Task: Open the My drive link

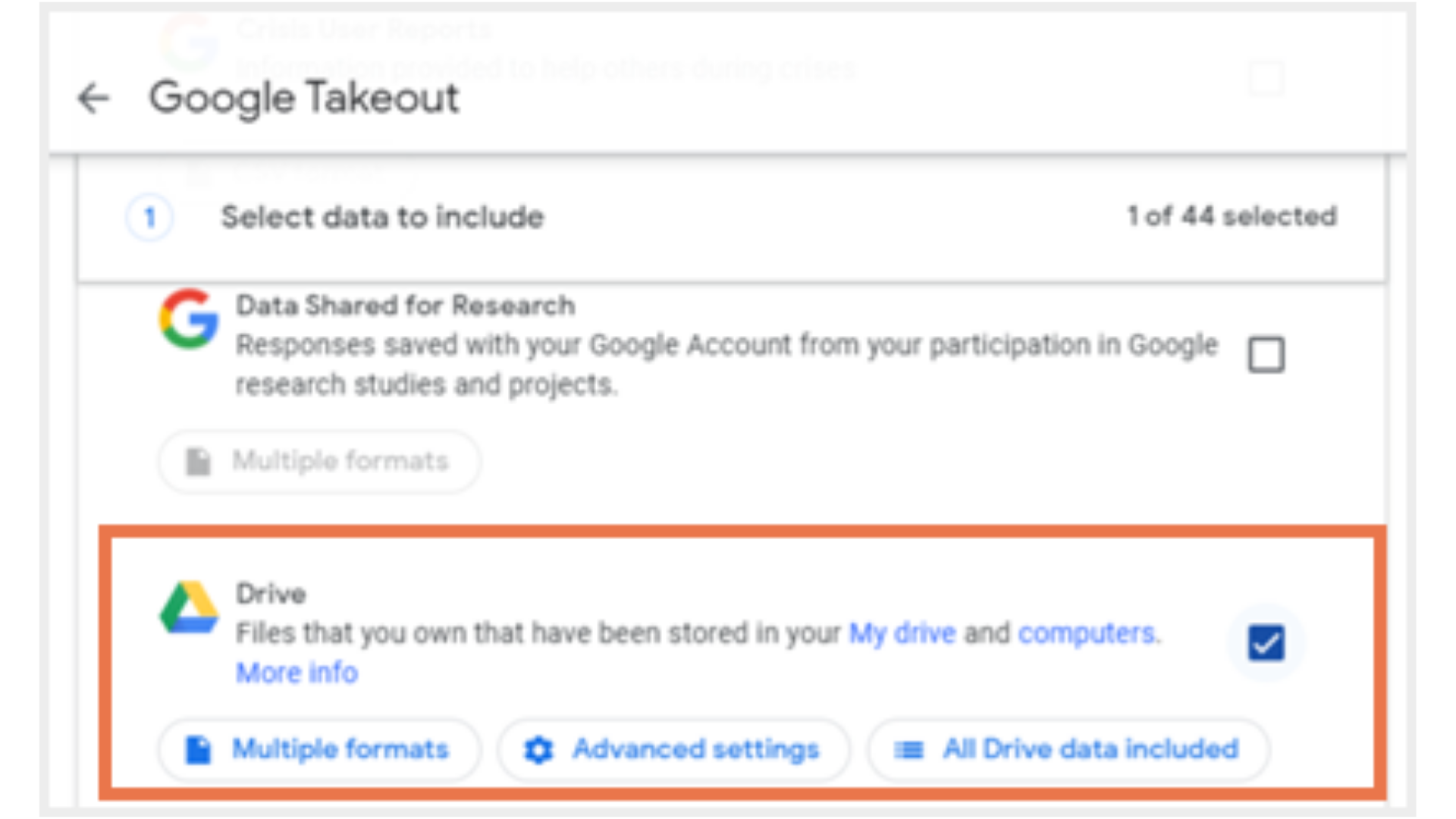Action: point(902,632)
